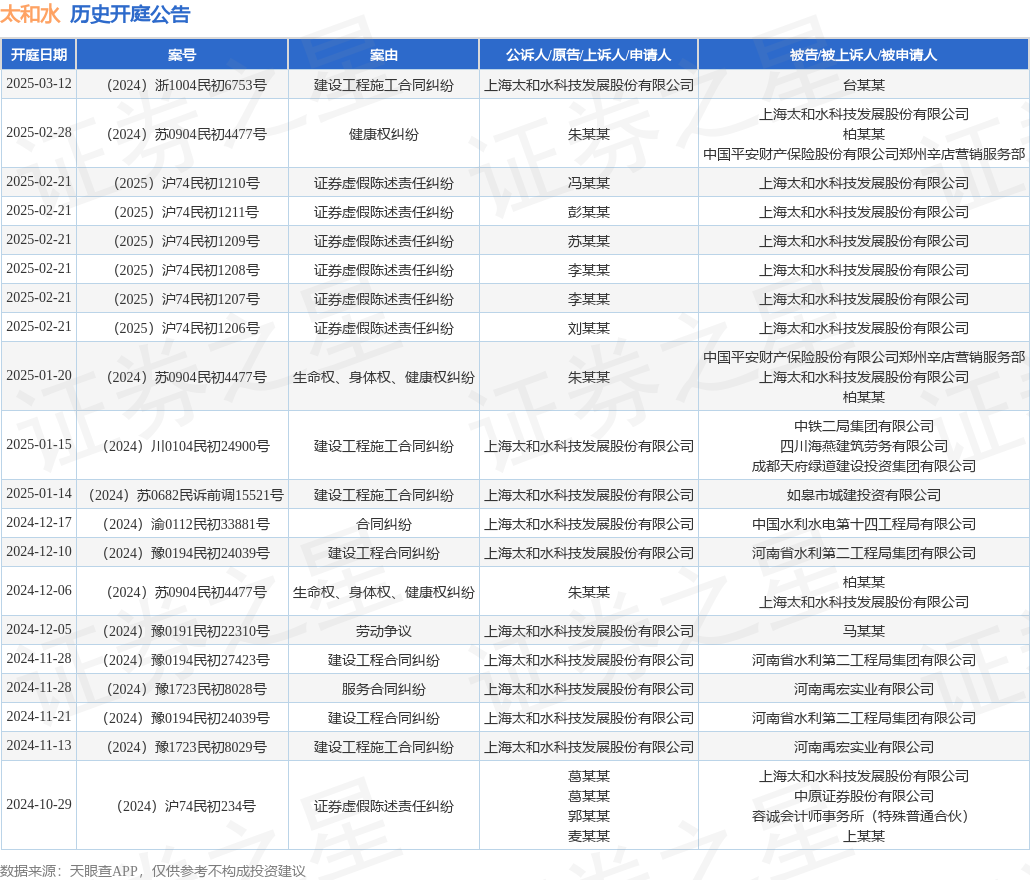Image resolution: width=1030 pixels, height=880 pixels.
Task: Click defendant 马某某
Action: pyautogui.click(x=864, y=631)
